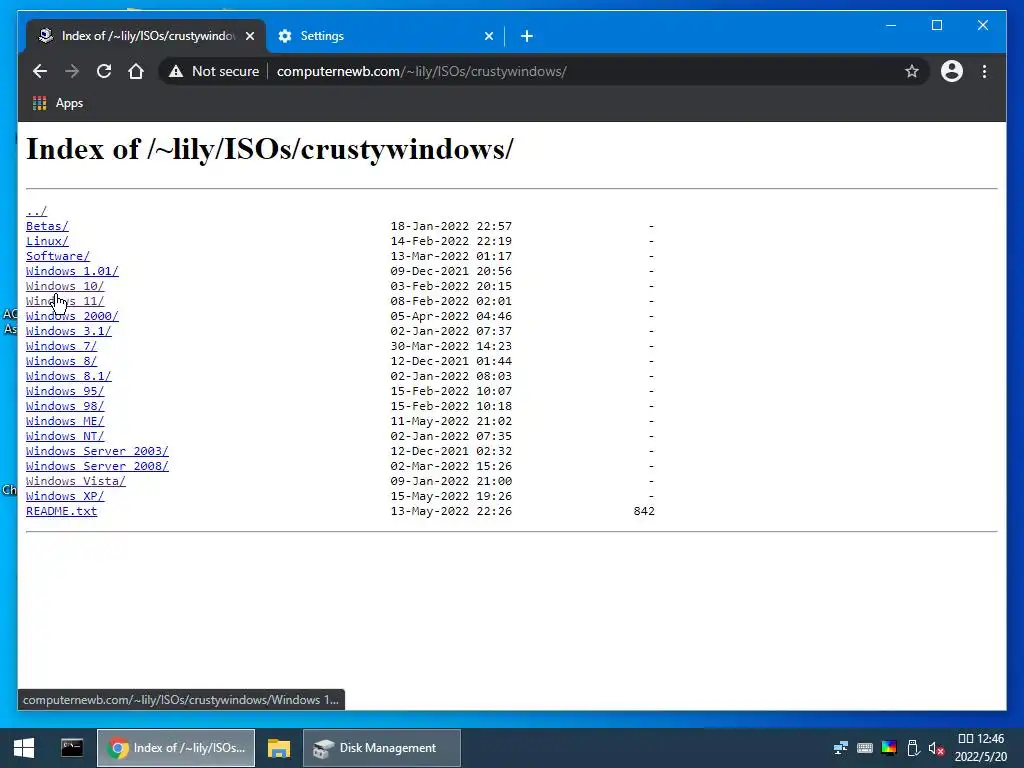Click the date 18-Jan-2022 22:57
The width and height of the screenshot is (1024, 768).
click(451, 226)
